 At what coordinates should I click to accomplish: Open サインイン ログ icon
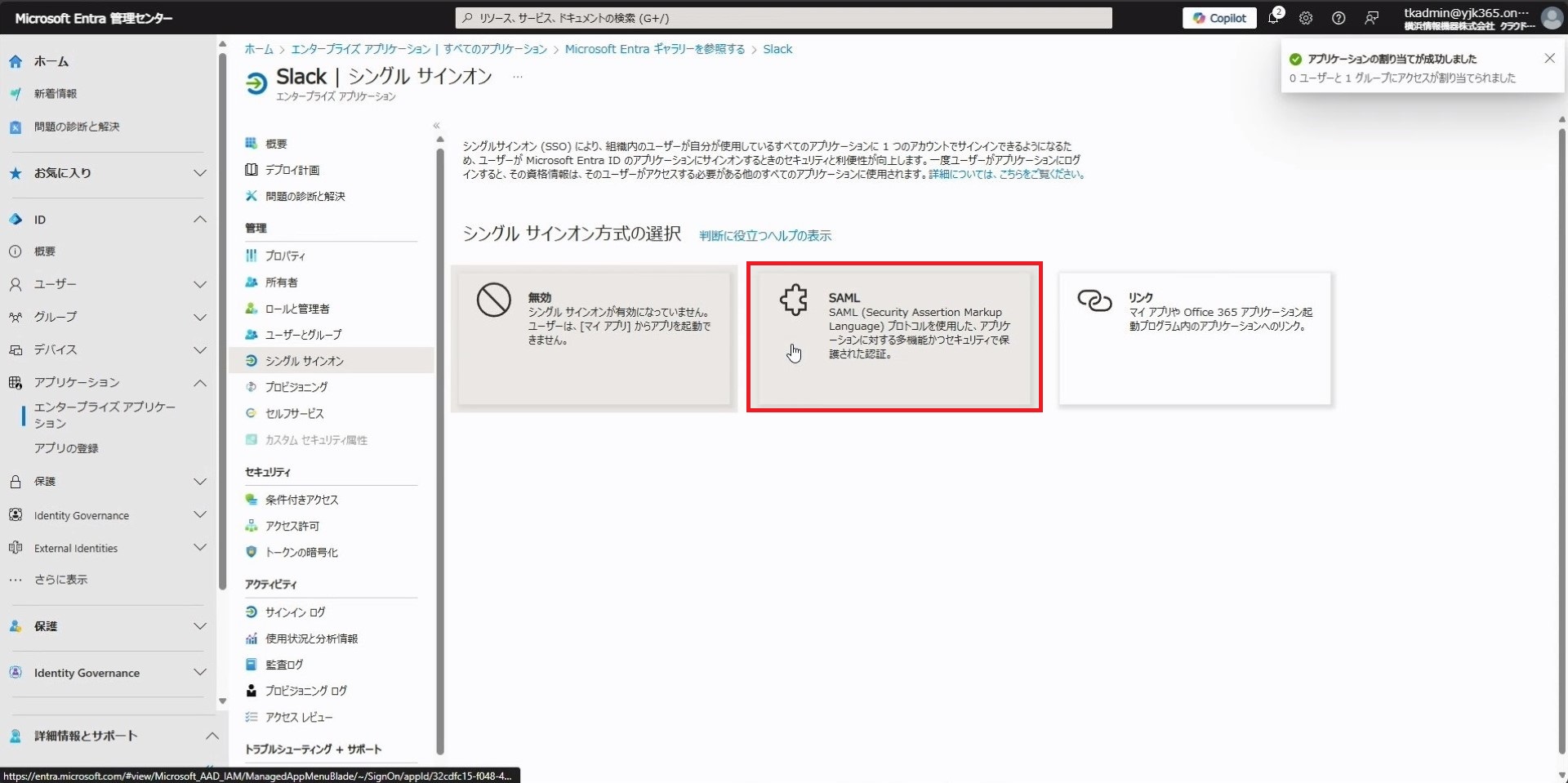252,612
